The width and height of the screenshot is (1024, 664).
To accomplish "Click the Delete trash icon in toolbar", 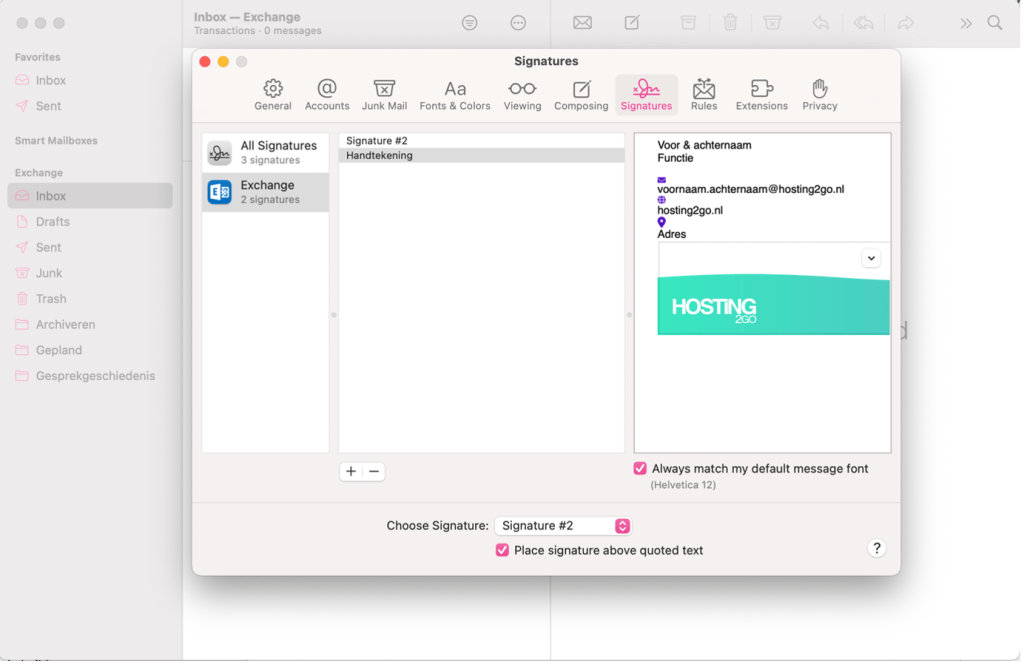I will pyautogui.click(x=730, y=24).
